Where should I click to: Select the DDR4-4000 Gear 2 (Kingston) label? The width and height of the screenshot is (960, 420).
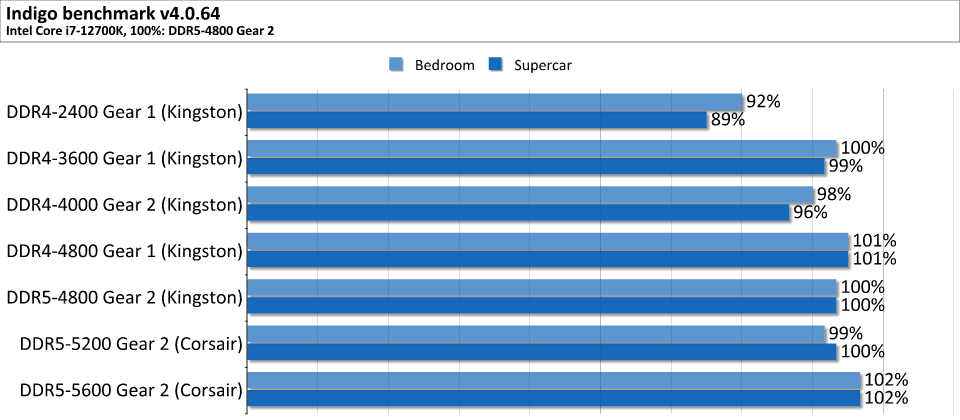(x=124, y=205)
